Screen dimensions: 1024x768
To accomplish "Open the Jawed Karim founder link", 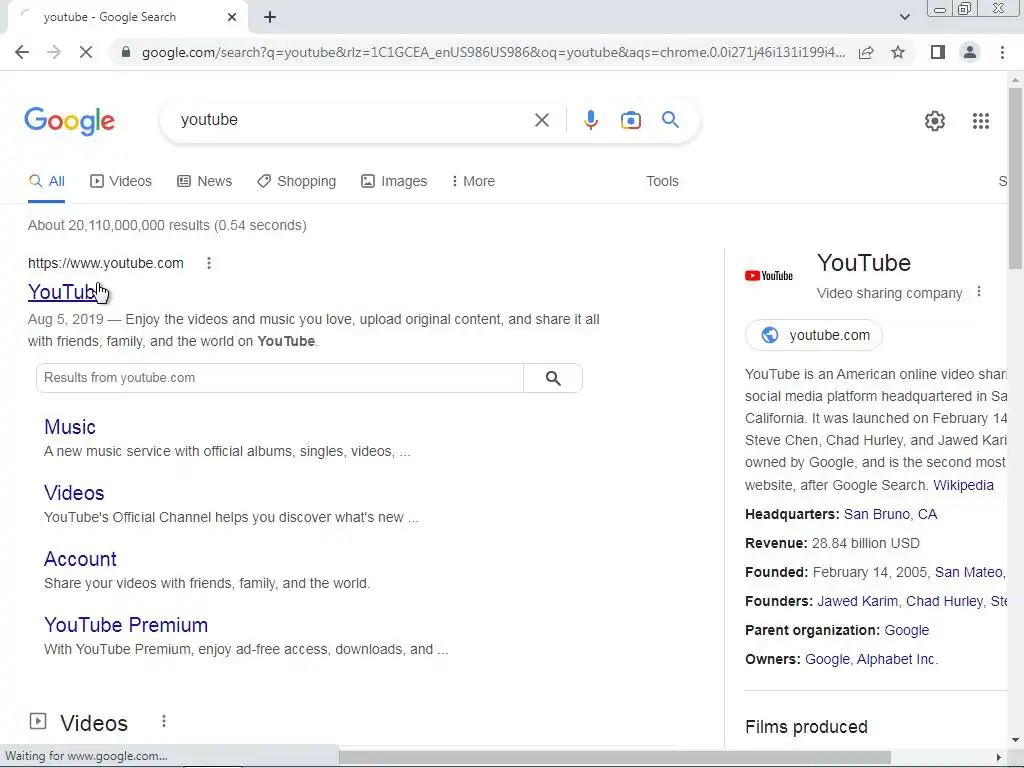I will (x=857, y=601).
